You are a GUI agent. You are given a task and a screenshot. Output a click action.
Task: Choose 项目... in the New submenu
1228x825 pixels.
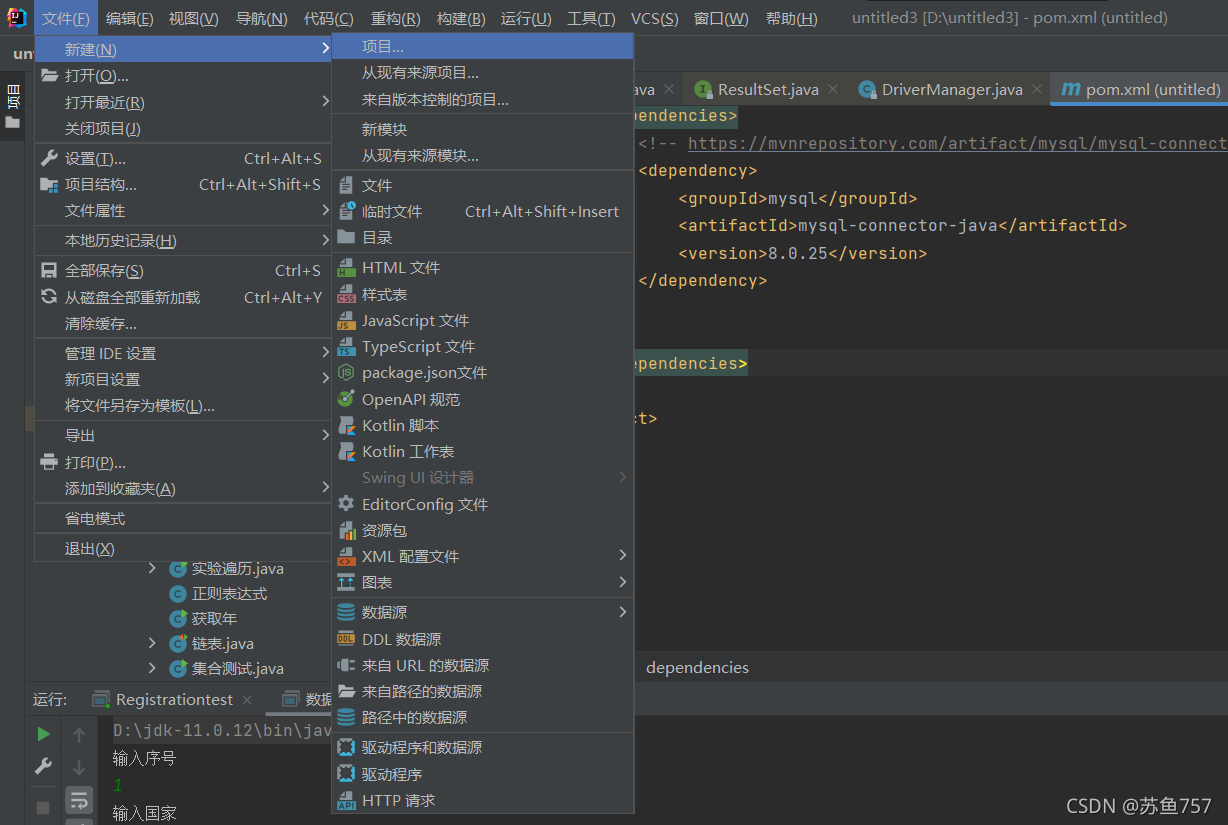[x=483, y=47]
